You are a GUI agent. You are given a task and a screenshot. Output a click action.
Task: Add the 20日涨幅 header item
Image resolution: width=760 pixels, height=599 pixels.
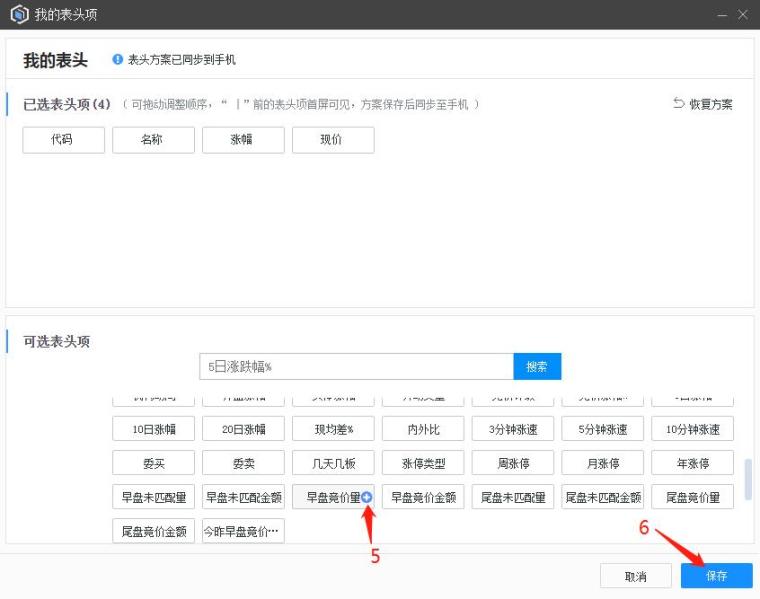(x=243, y=429)
